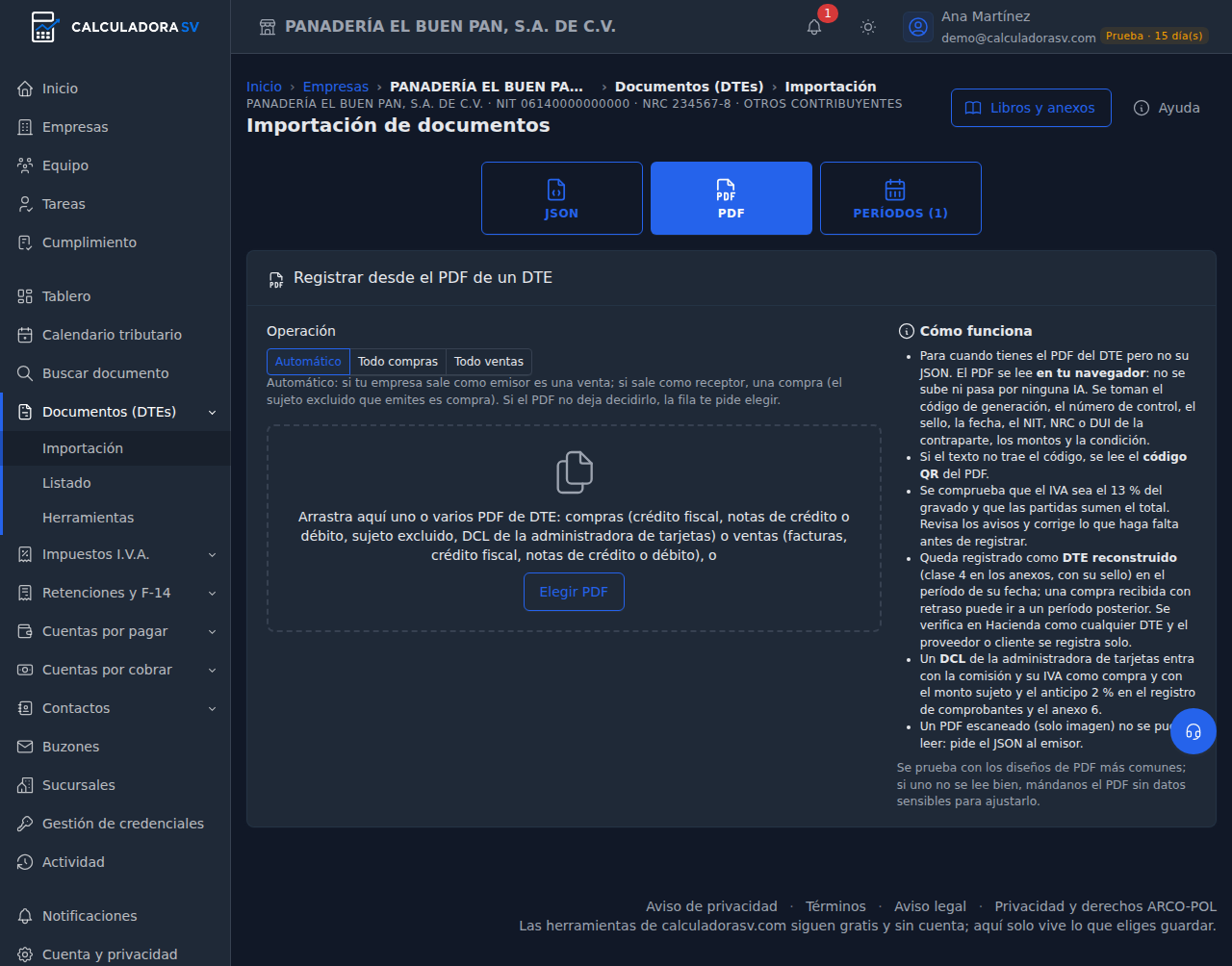Open the support headset chat bubble
The width and height of the screenshot is (1232, 966).
coord(1193,731)
